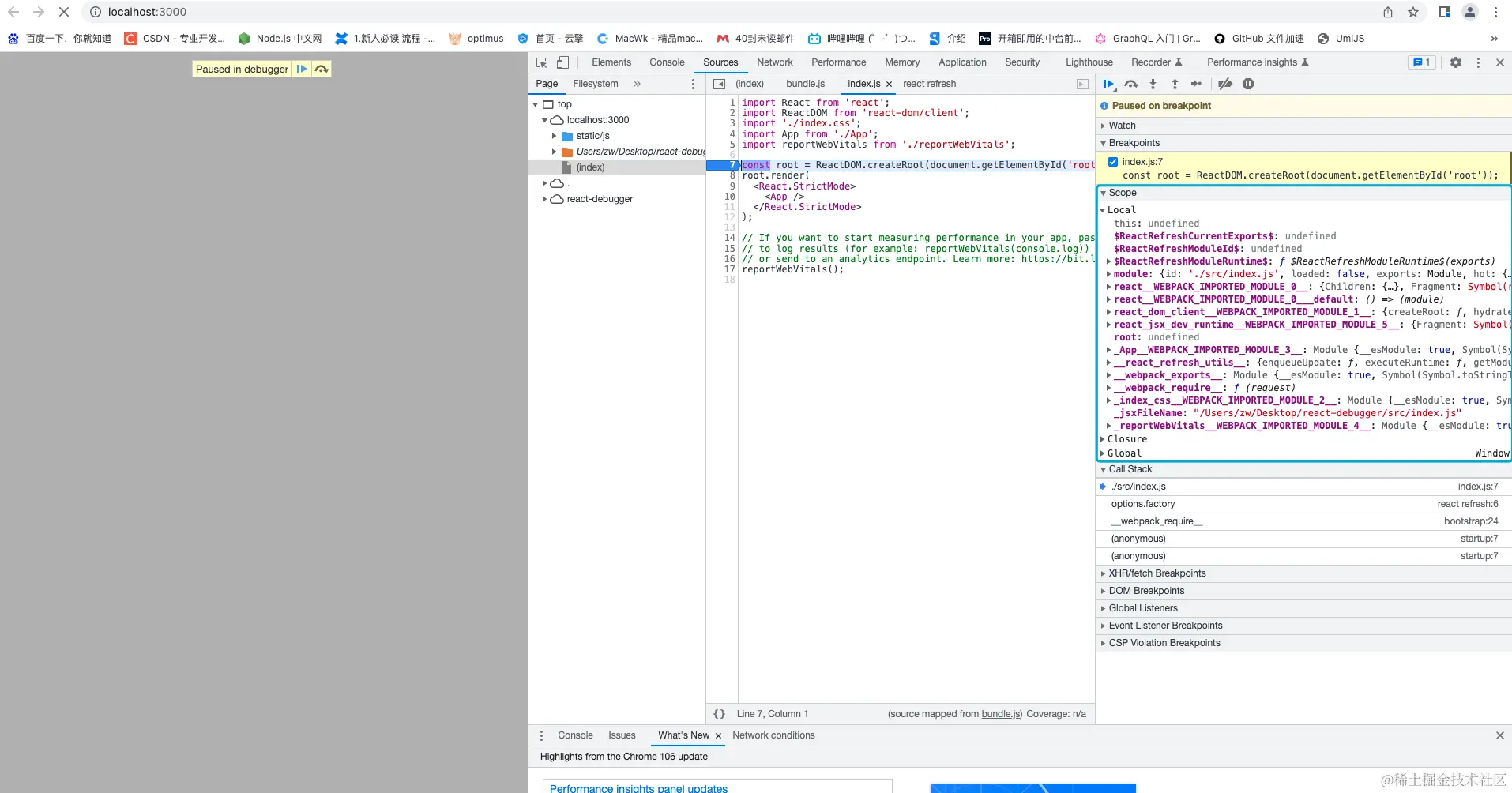Toggle pause on exceptions icon
The height and width of the screenshot is (793, 1512).
1248,84
